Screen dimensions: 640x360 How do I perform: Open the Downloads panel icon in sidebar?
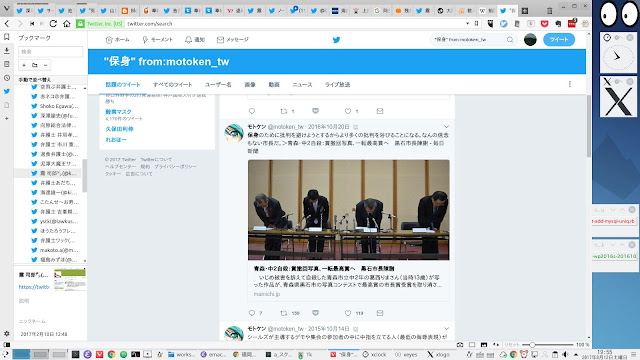click(x=7, y=51)
